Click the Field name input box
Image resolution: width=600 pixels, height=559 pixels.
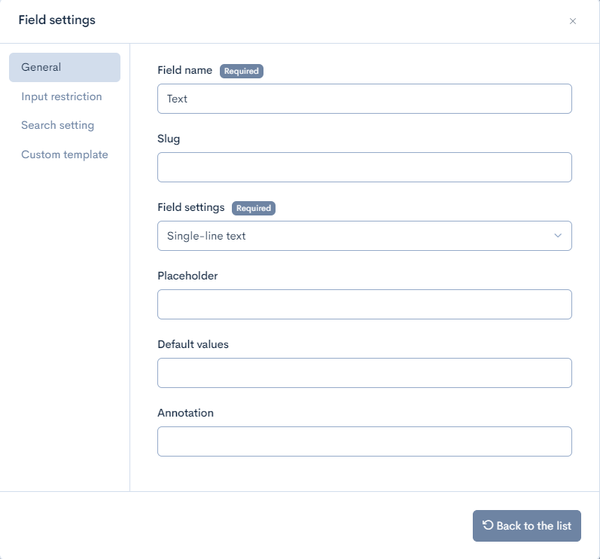pyautogui.click(x=364, y=99)
